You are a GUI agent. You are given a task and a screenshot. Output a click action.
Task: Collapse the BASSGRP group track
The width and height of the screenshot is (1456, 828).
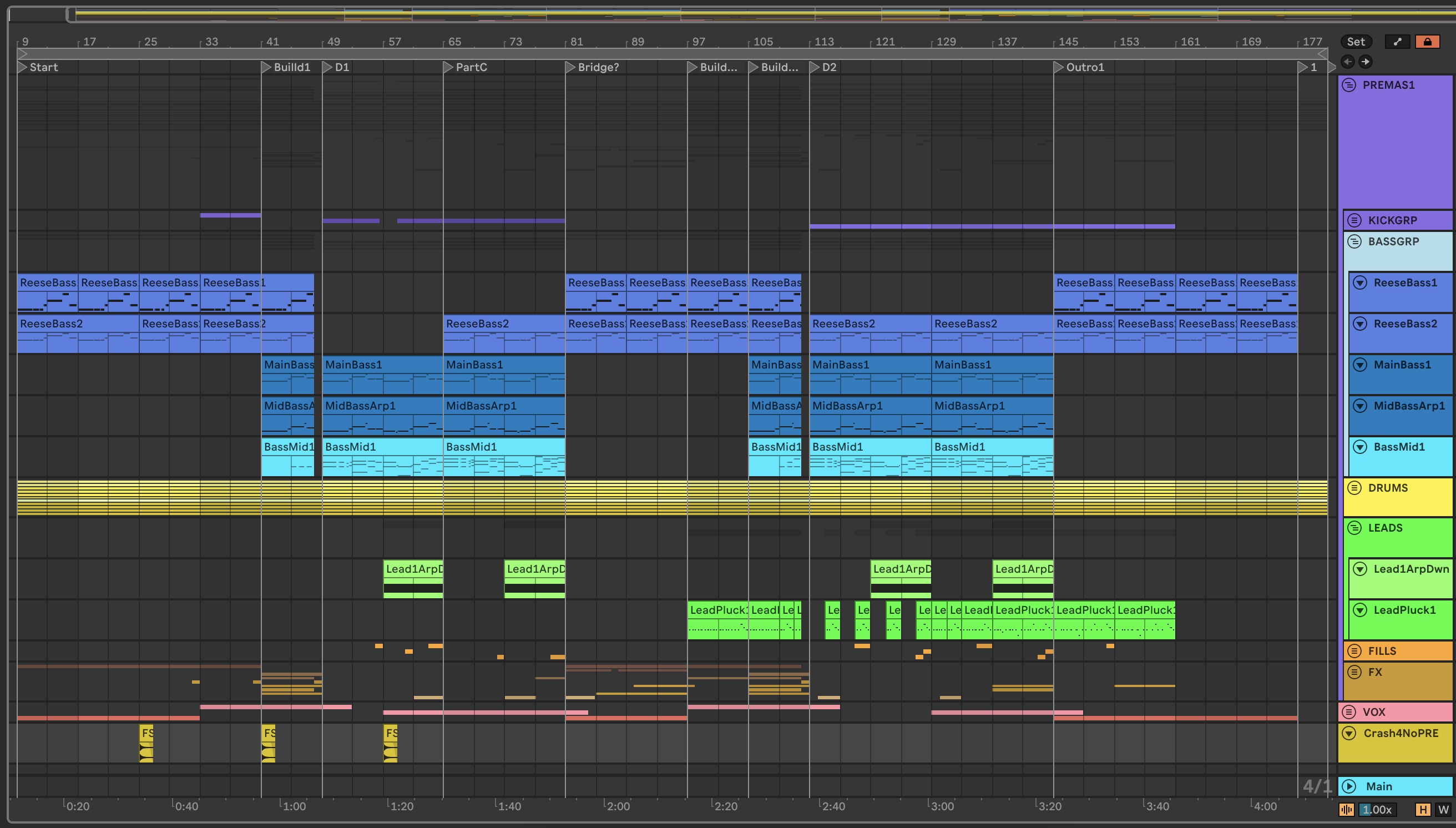coord(1354,242)
